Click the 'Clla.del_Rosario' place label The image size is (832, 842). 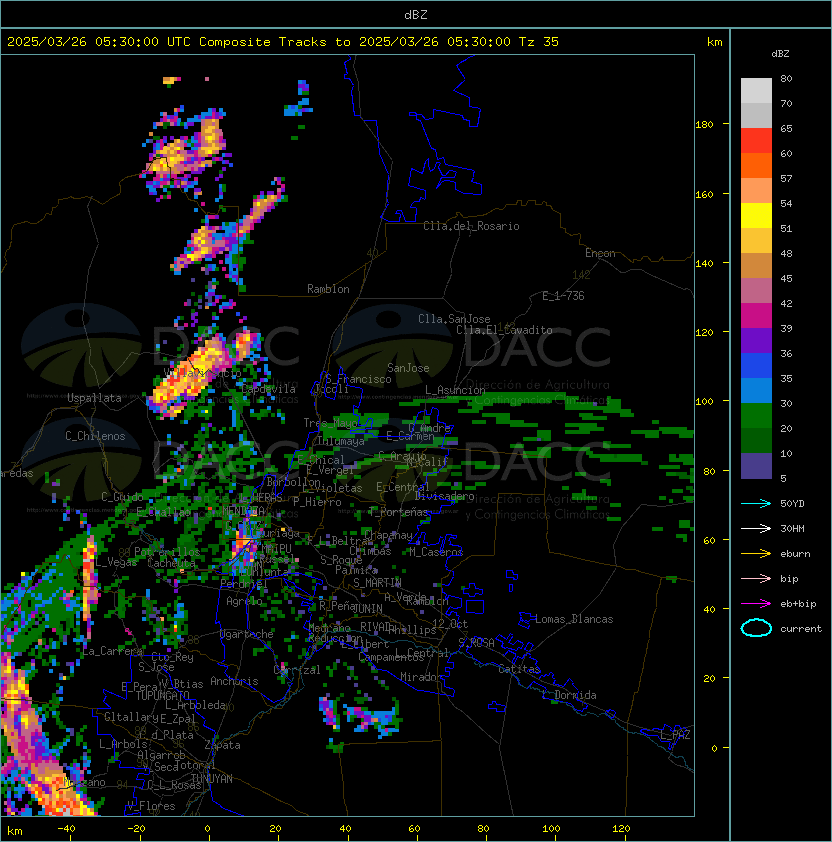point(471,226)
